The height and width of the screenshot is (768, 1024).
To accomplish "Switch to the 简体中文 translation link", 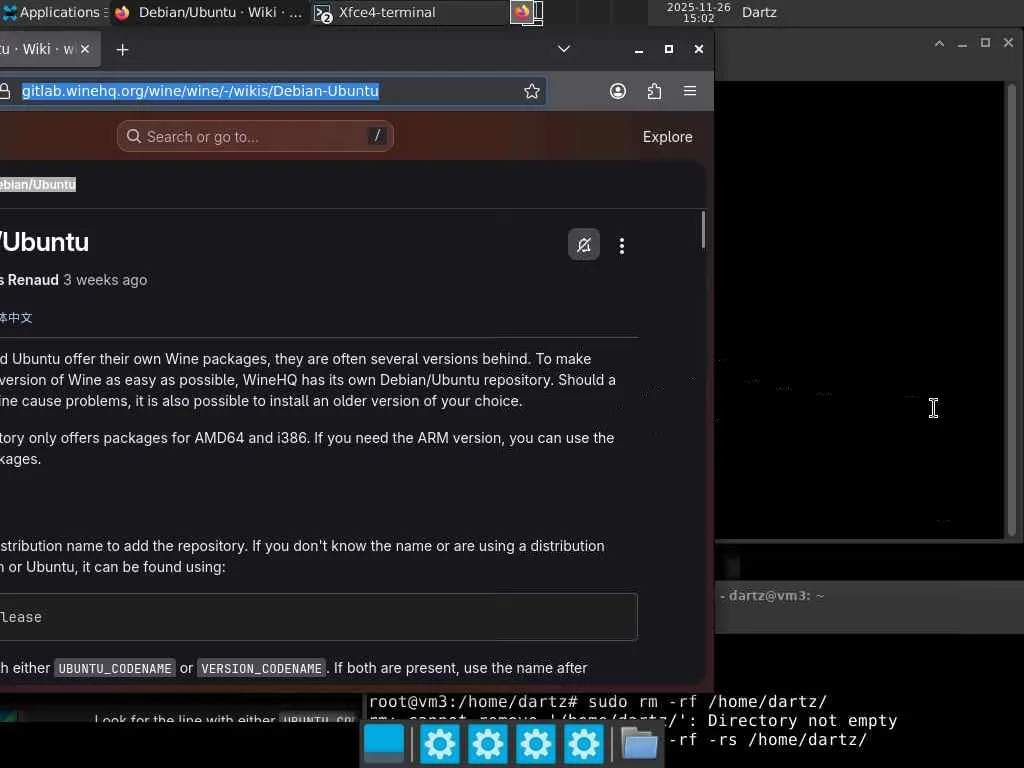I will (16, 318).
